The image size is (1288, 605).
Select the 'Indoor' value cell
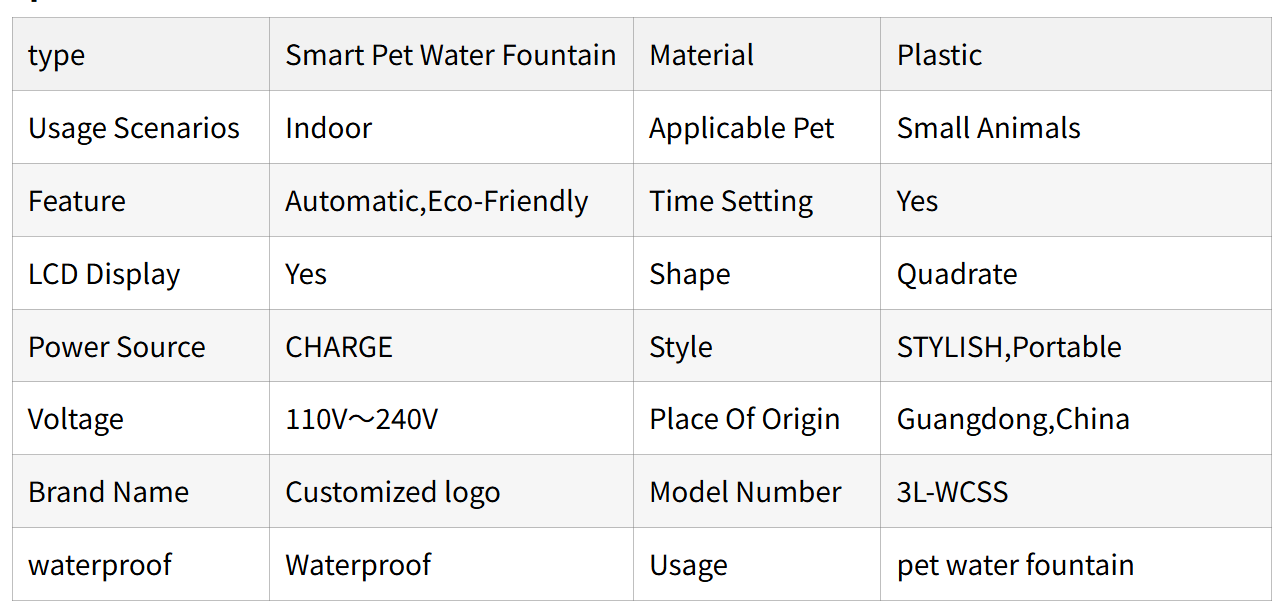(328, 128)
